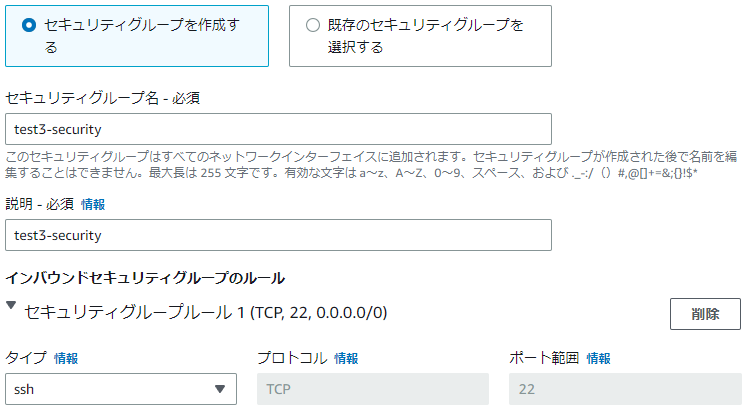Screen dimensions: 748x411
Task: Click the ポート範囲 field showing 22
Action: click(624, 389)
